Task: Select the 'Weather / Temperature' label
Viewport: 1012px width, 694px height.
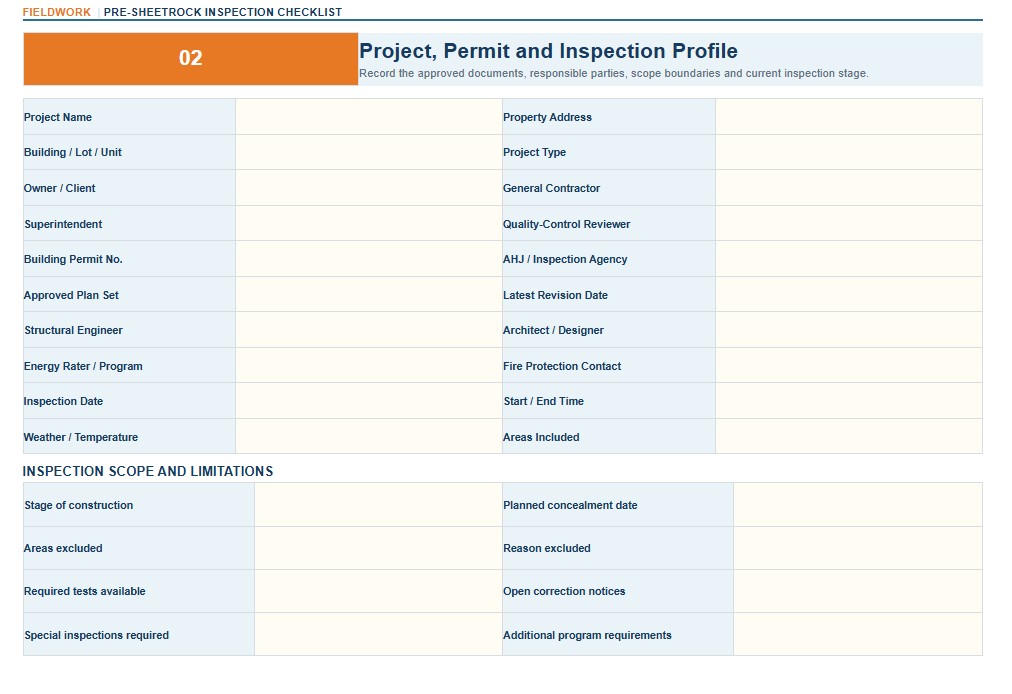Action: (x=81, y=437)
